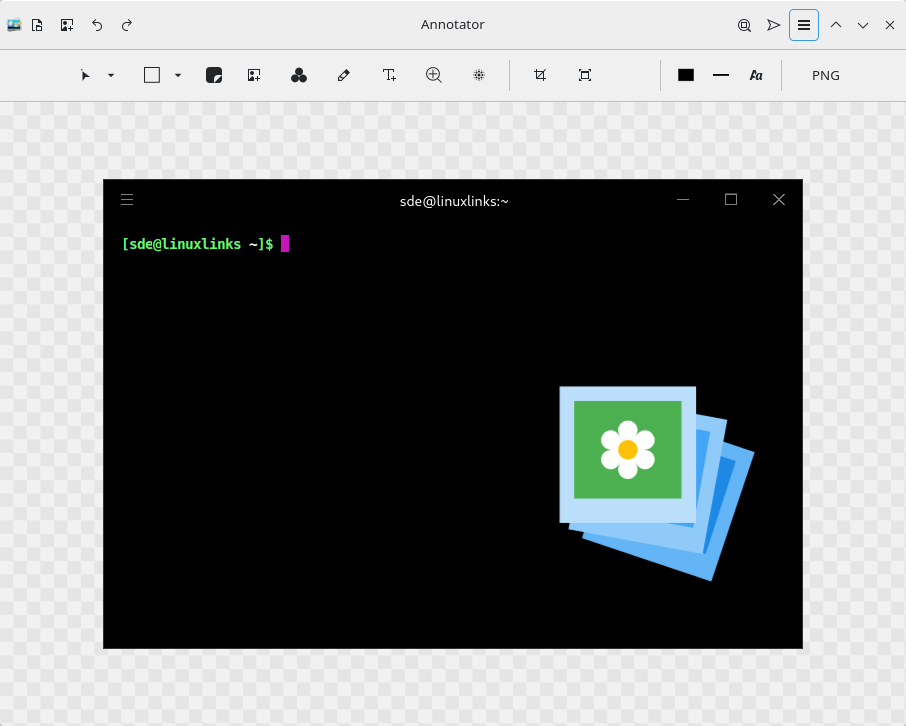Activate the pixelate tool

(x=479, y=75)
